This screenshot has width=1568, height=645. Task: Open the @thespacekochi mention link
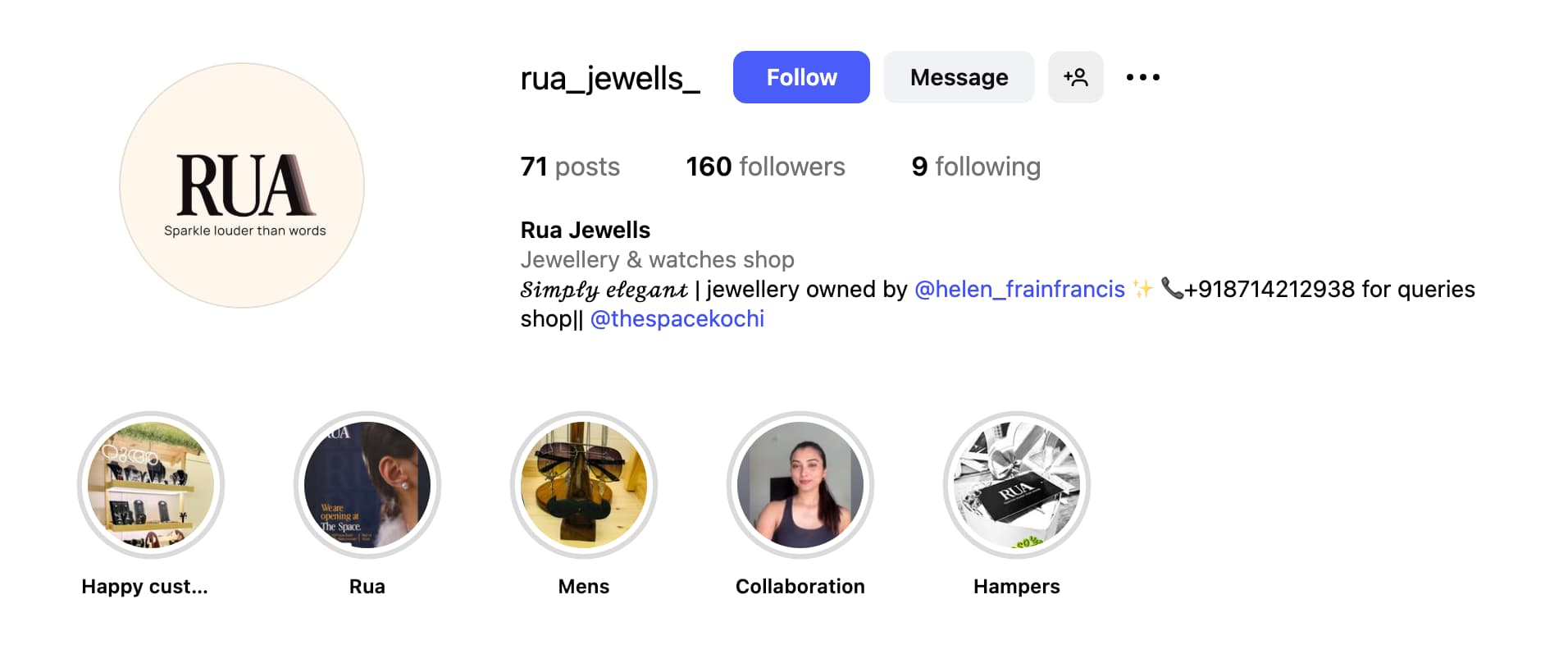[x=677, y=318]
